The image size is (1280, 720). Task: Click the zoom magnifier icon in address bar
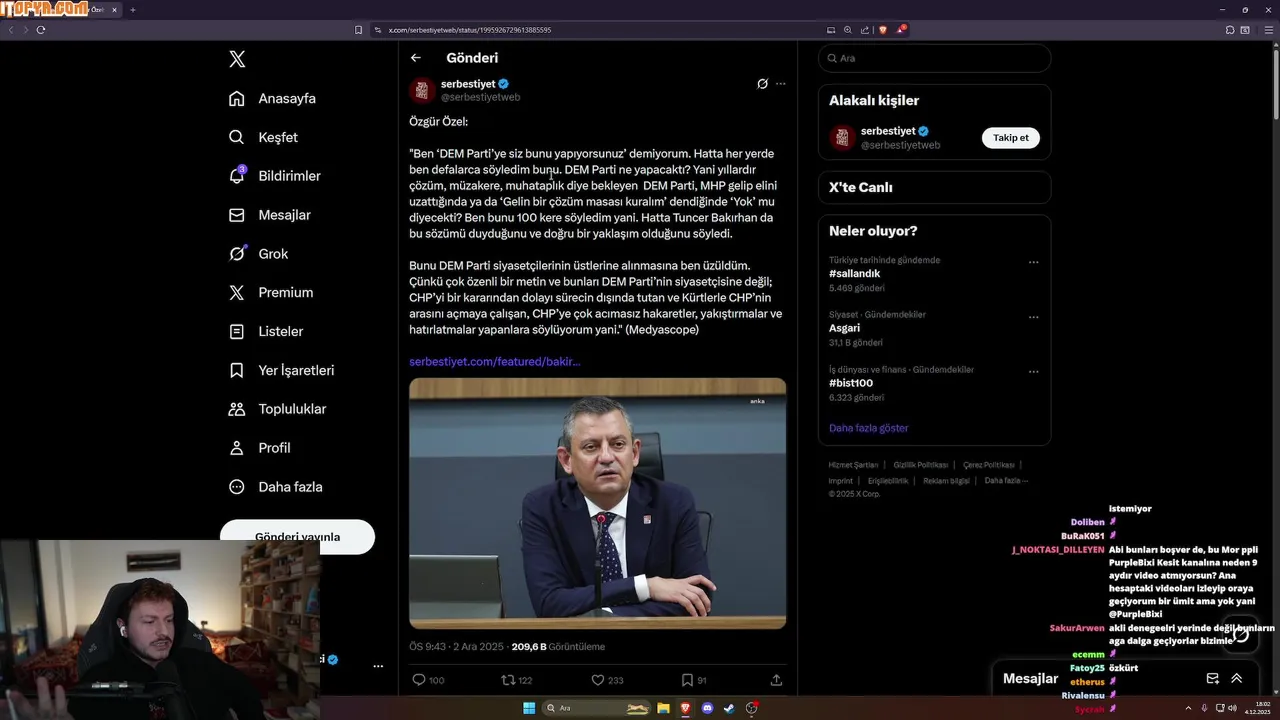point(848,30)
